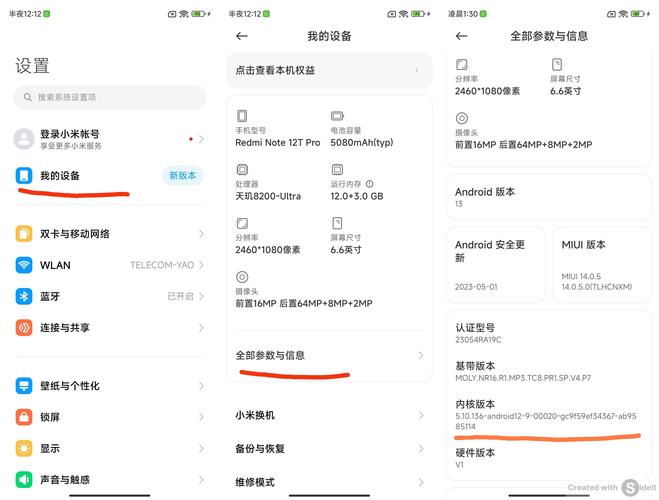Screen dimensions: 659x500
Task: Tap the WLAN wifi icon
Action: 24,265
